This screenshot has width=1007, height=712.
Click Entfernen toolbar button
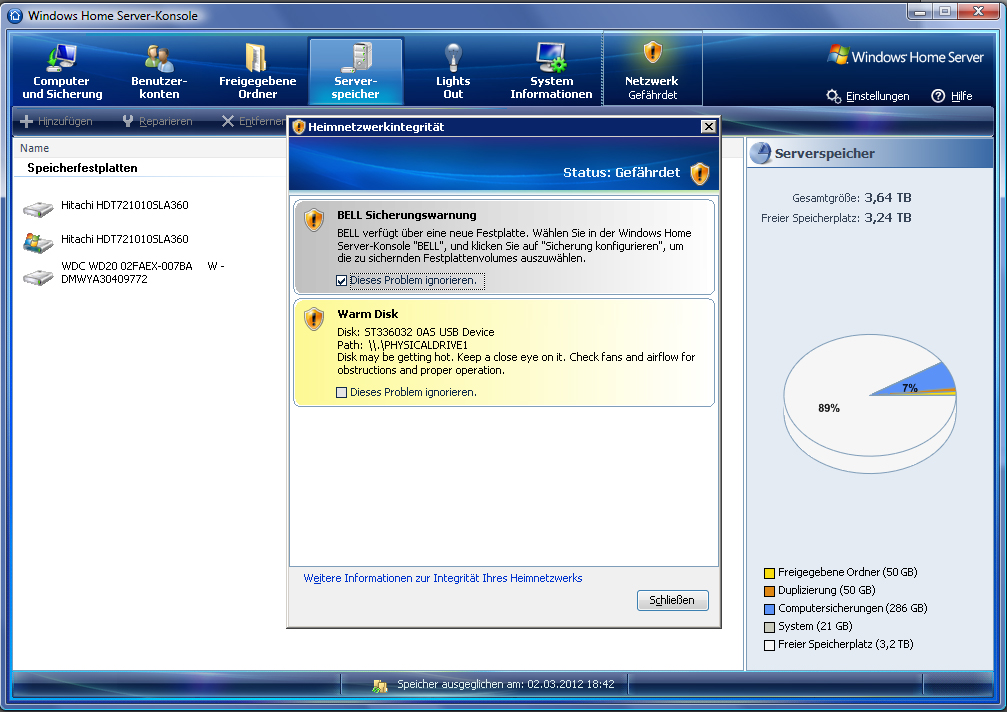click(x=253, y=121)
